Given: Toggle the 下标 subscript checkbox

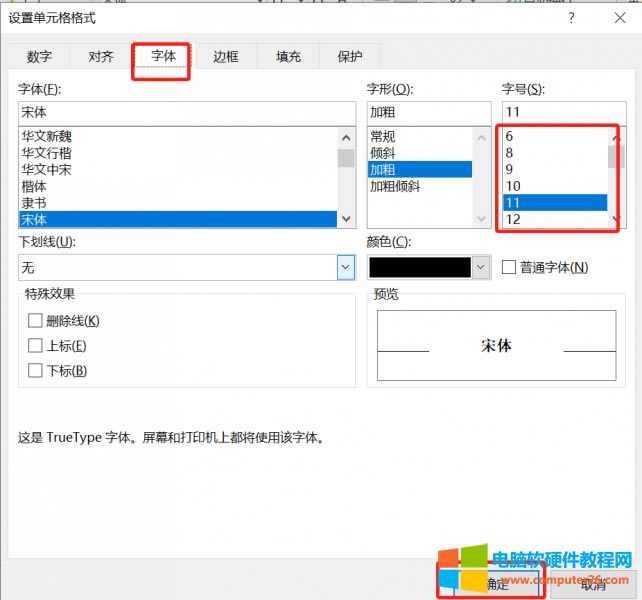Looking at the screenshot, I should click(x=35, y=371).
